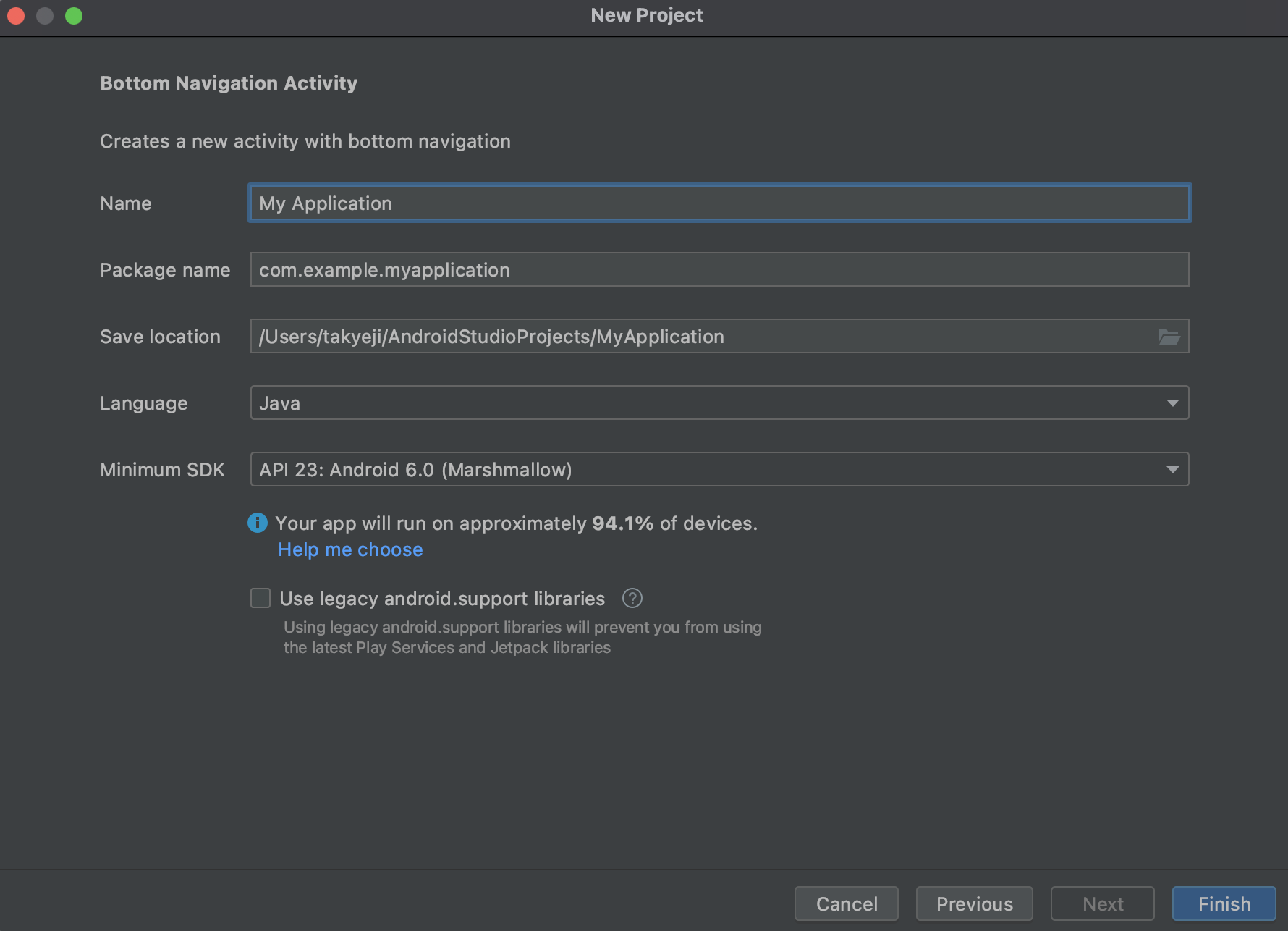Viewport: 1288px width, 931px height.
Task: Click the disabled Next button
Action: (x=1103, y=903)
